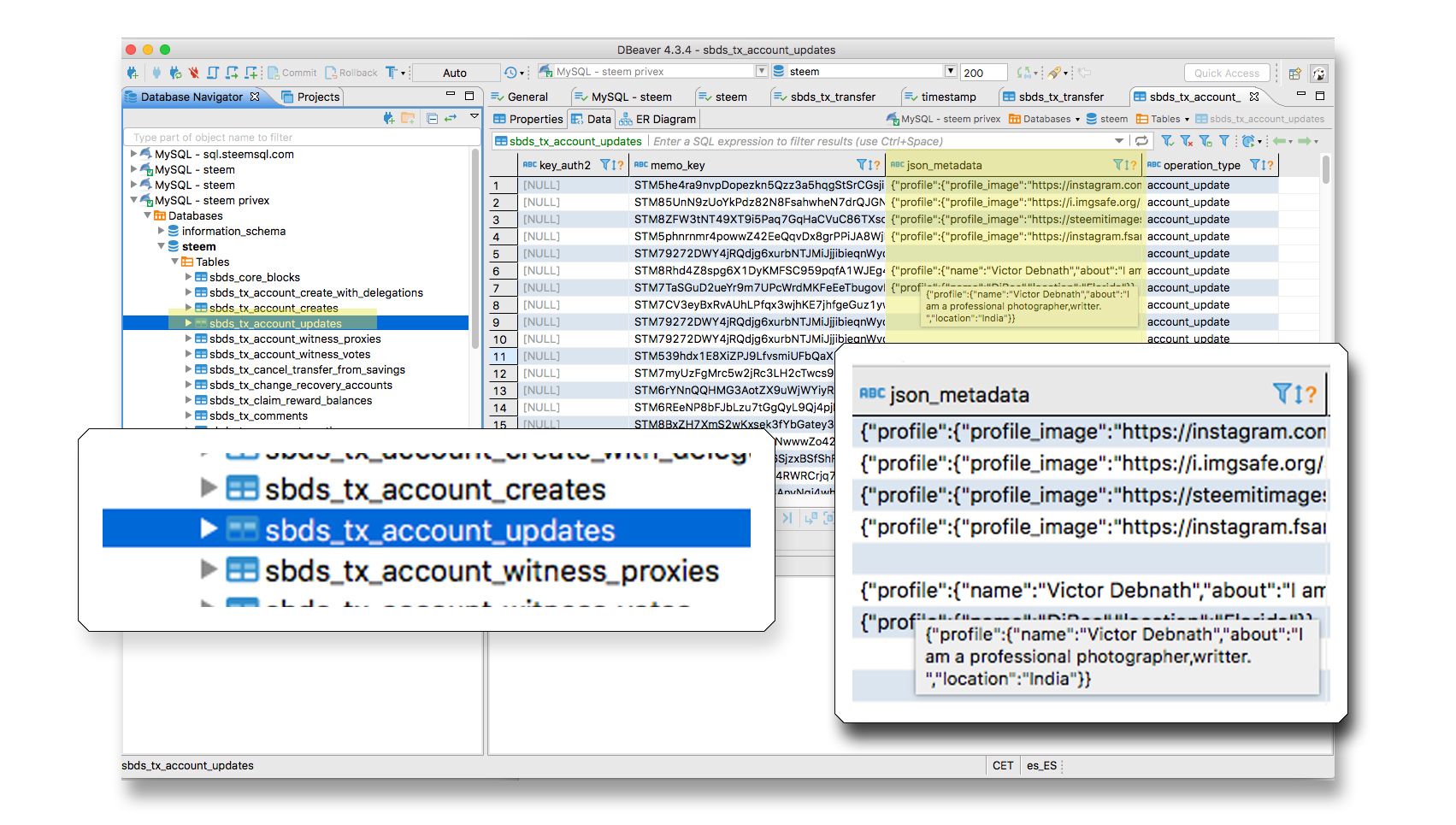Open the General editor tab

click(520, 97)
